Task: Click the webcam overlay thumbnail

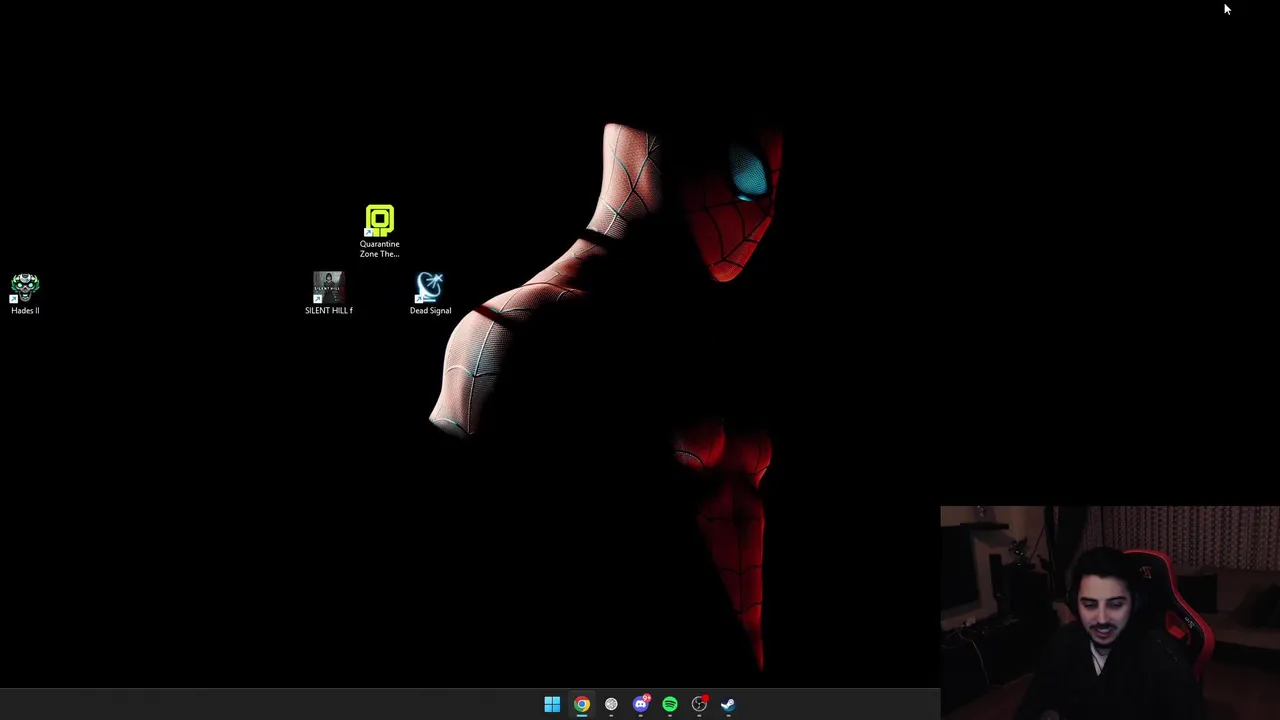Action: [x=1110, y=613]
